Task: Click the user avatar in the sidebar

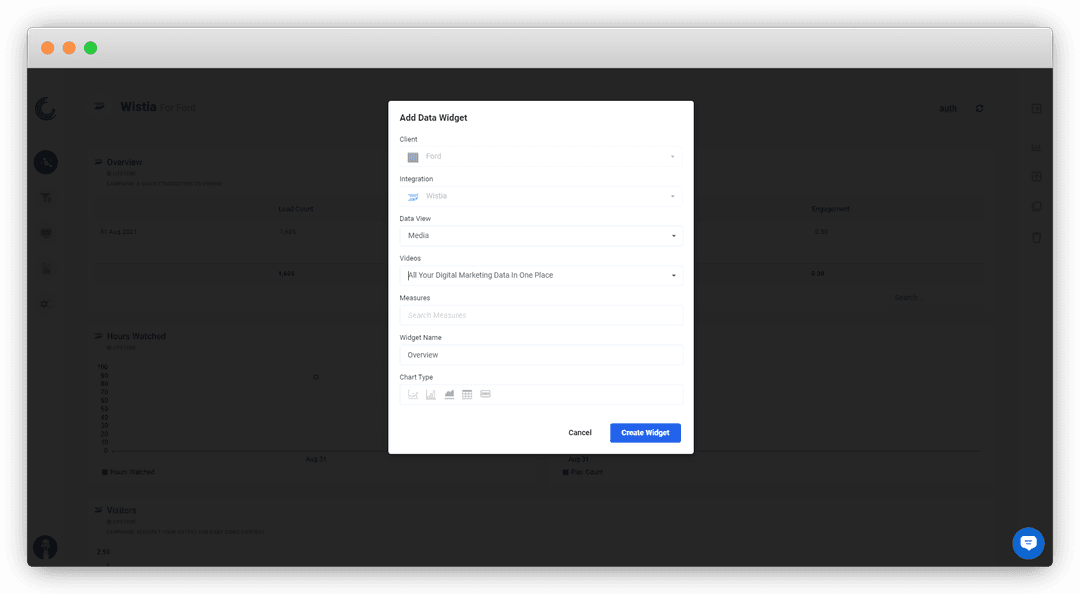Action: tap(45, 548)
